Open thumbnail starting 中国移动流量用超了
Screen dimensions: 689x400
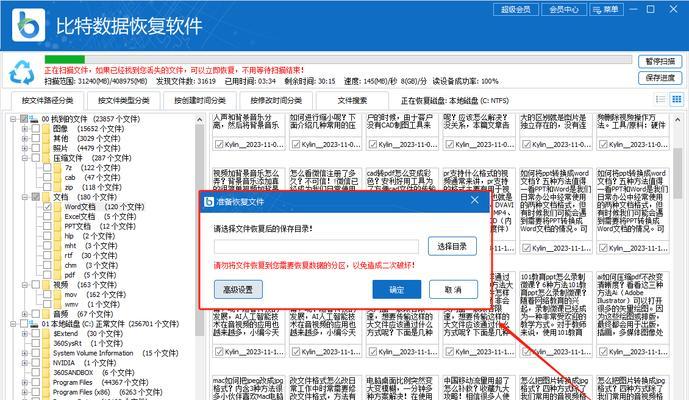pos(479,388)
